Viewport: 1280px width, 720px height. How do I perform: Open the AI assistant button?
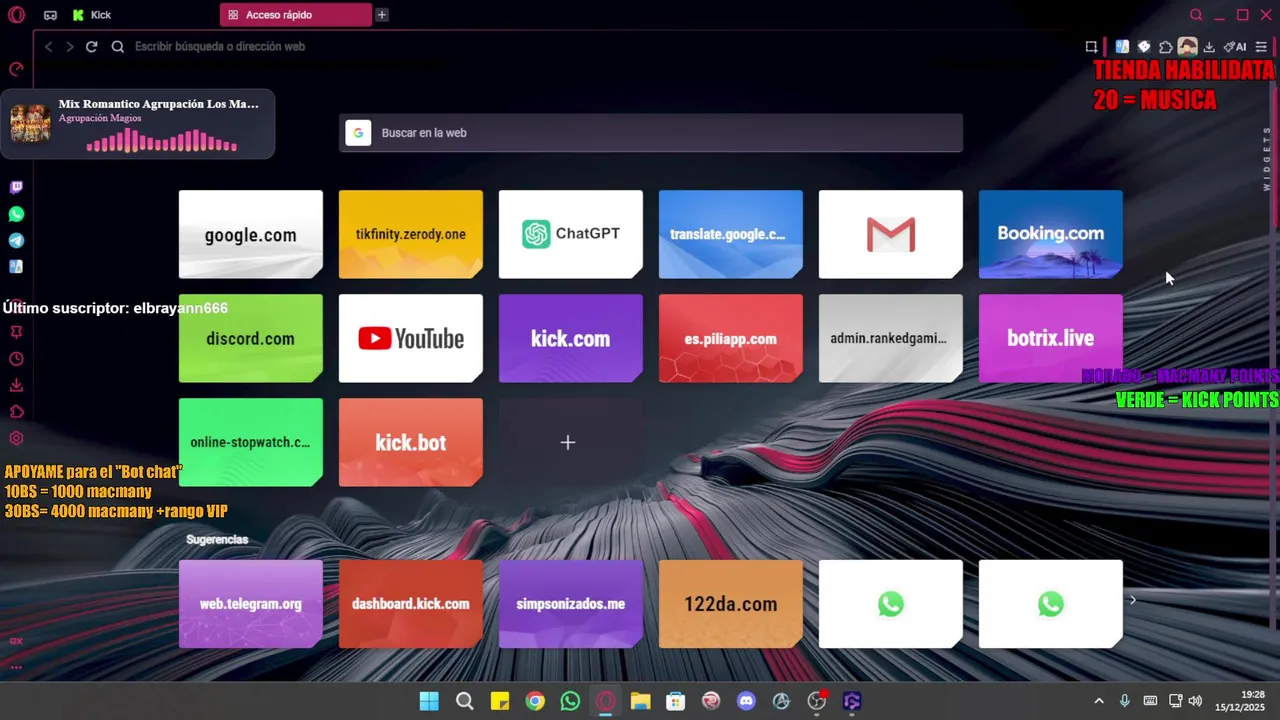pyautogui.click(x=1235, y=46)
